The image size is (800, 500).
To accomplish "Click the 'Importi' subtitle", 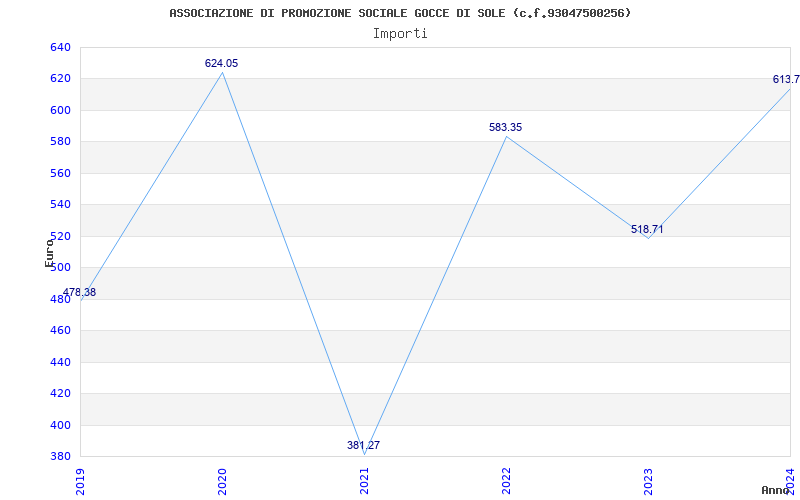I will coord(400,34).
